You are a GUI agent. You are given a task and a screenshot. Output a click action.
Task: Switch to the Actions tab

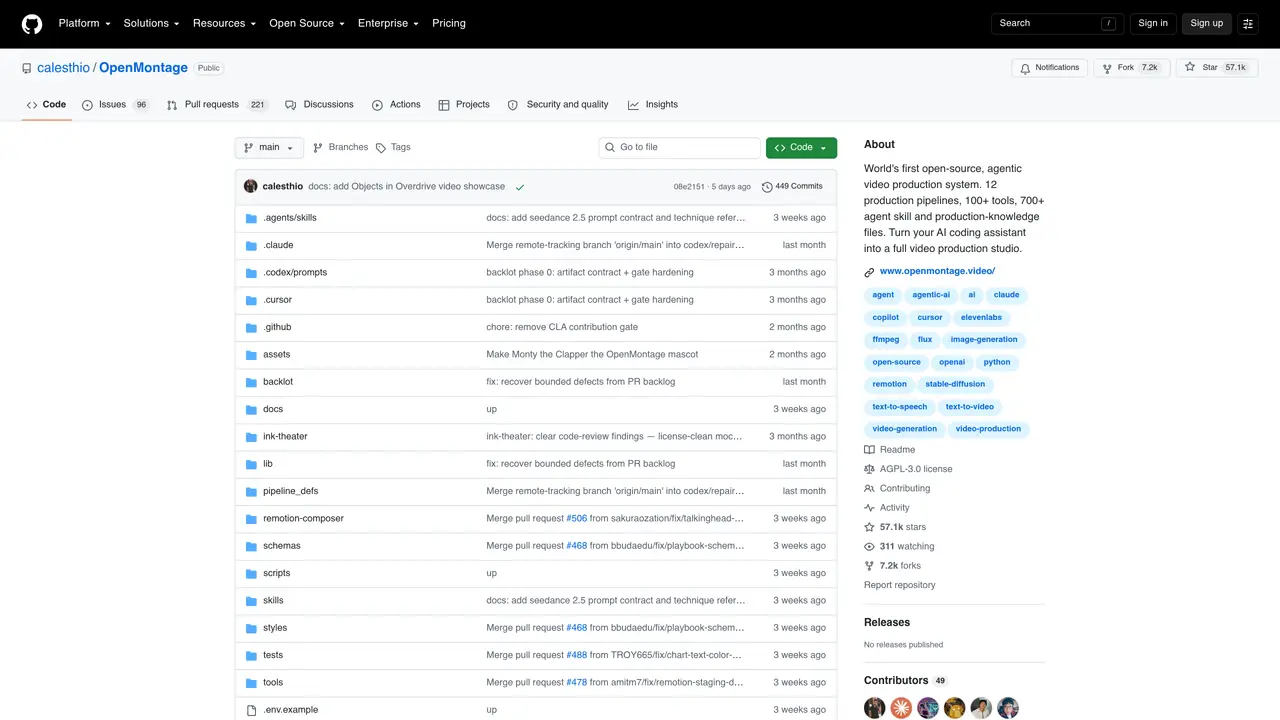point(396,104)
